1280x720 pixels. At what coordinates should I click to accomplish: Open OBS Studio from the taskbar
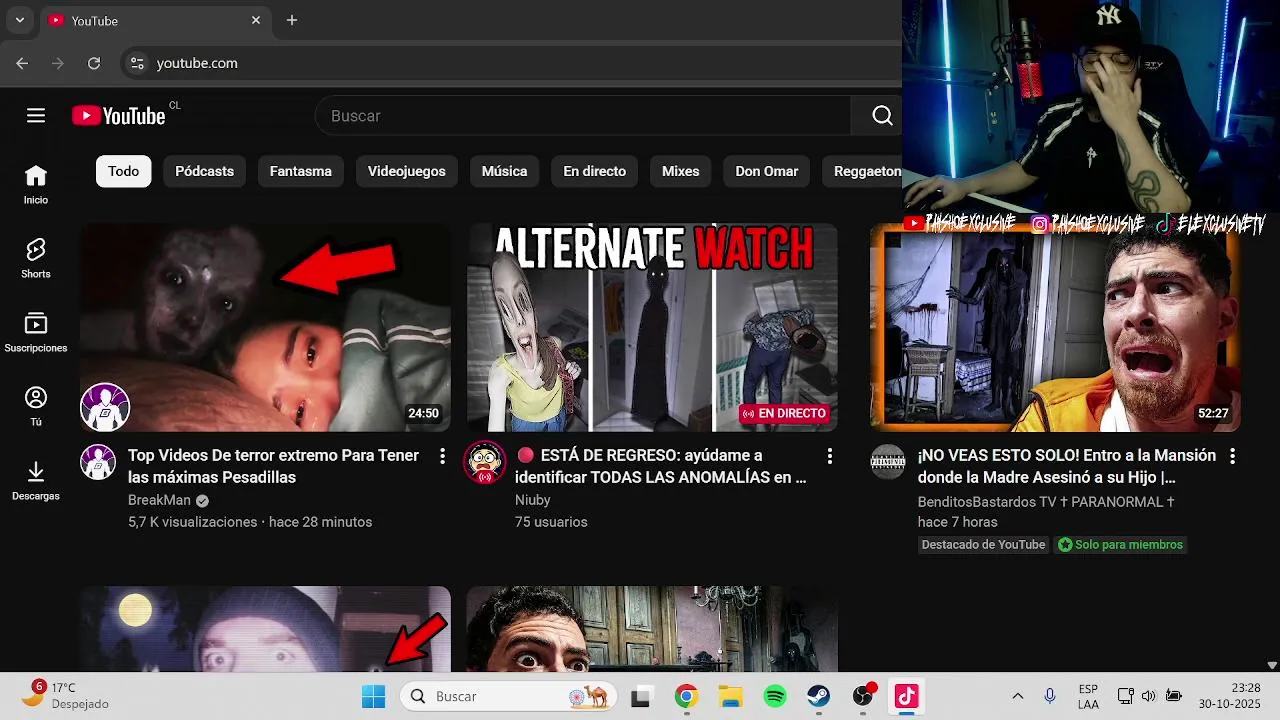click(x=863, y=696)
